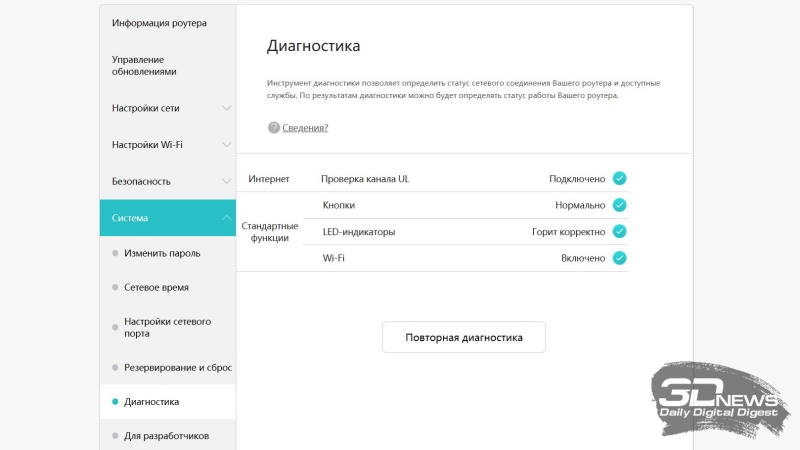Click the Проверка канала UL row
The image size is (800, 450).
(x=365, y=179)
